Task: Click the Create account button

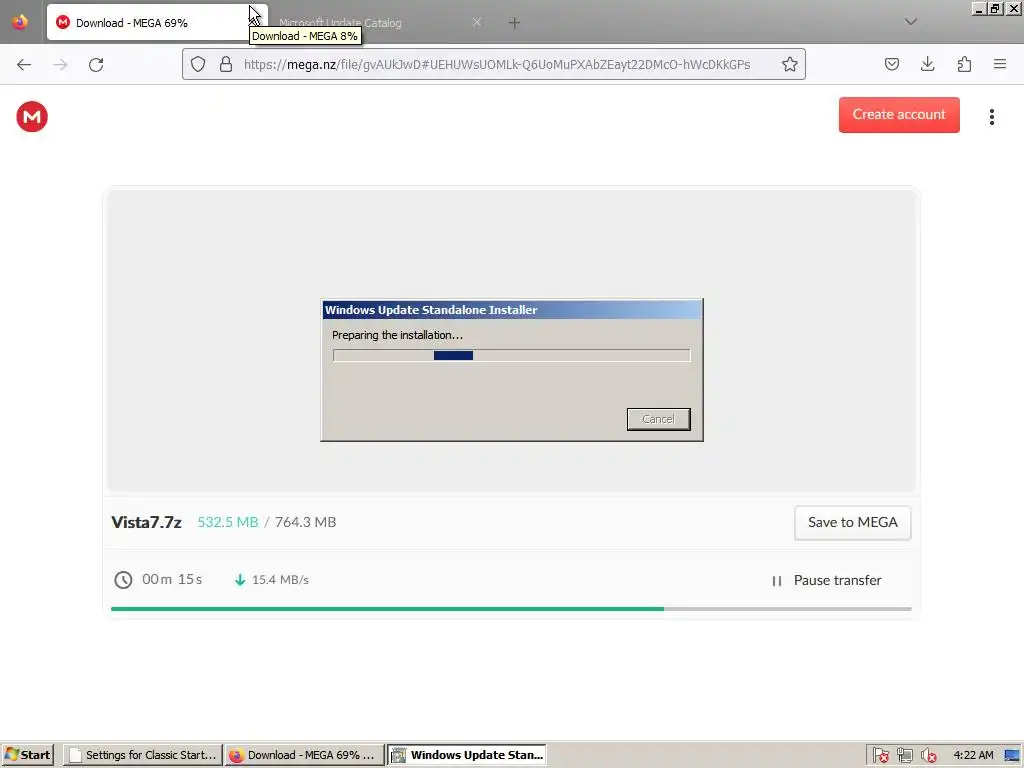Action: [899, 115]
